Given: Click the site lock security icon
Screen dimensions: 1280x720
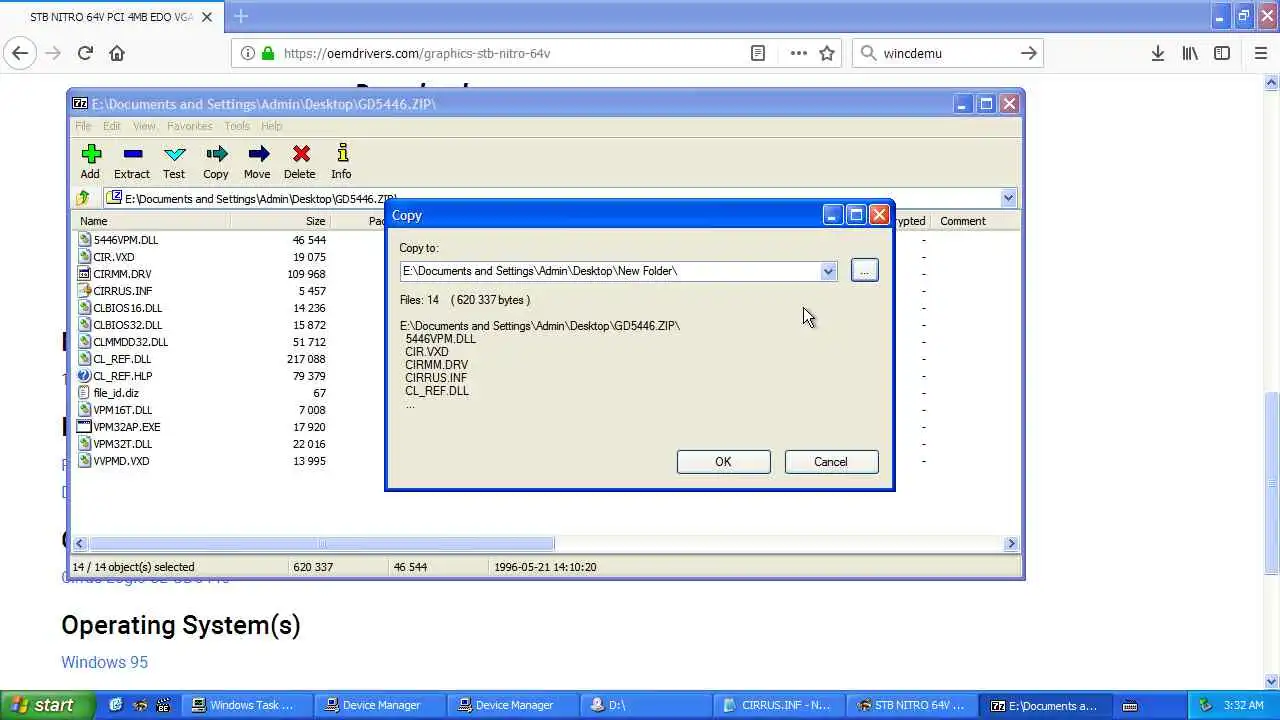Looking at the screenshot, I should (267, 53).
